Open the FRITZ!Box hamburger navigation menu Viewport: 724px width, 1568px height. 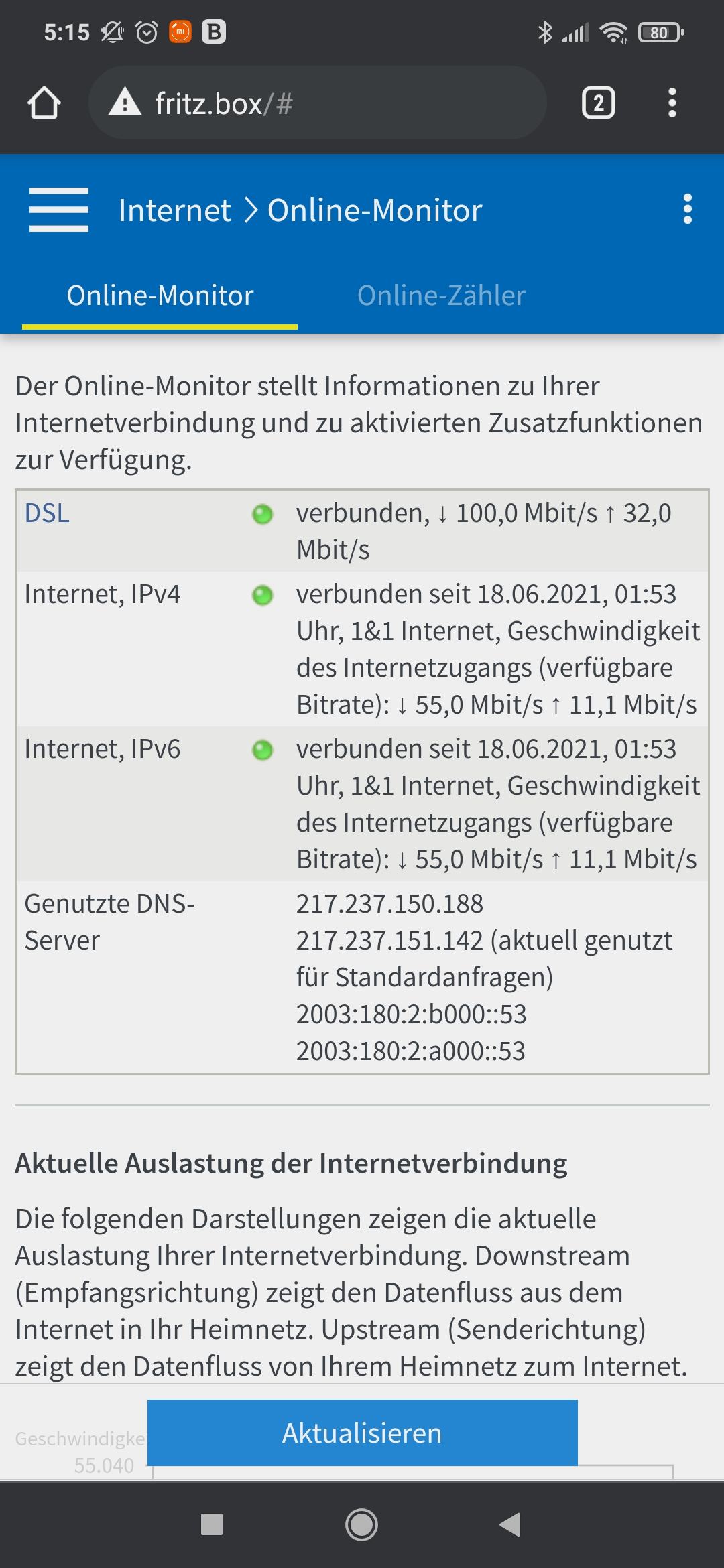pos(59,210)
